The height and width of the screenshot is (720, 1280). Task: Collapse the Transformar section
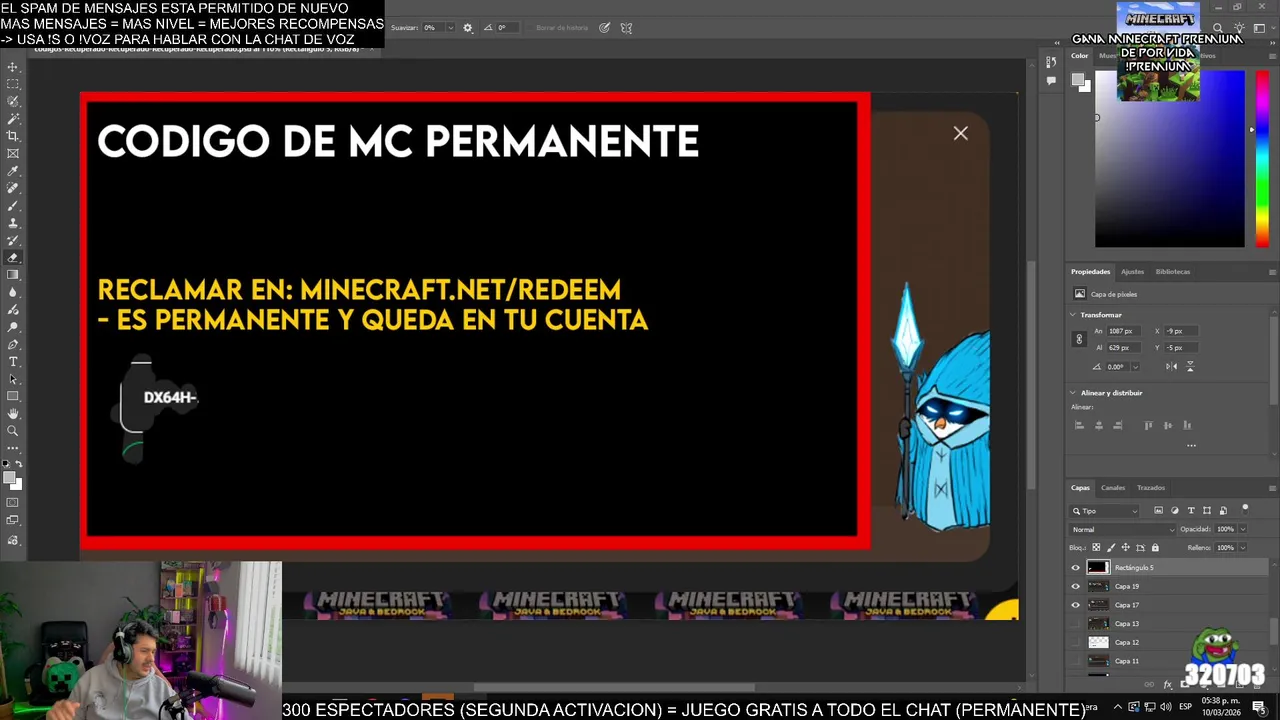point(1073,315)
